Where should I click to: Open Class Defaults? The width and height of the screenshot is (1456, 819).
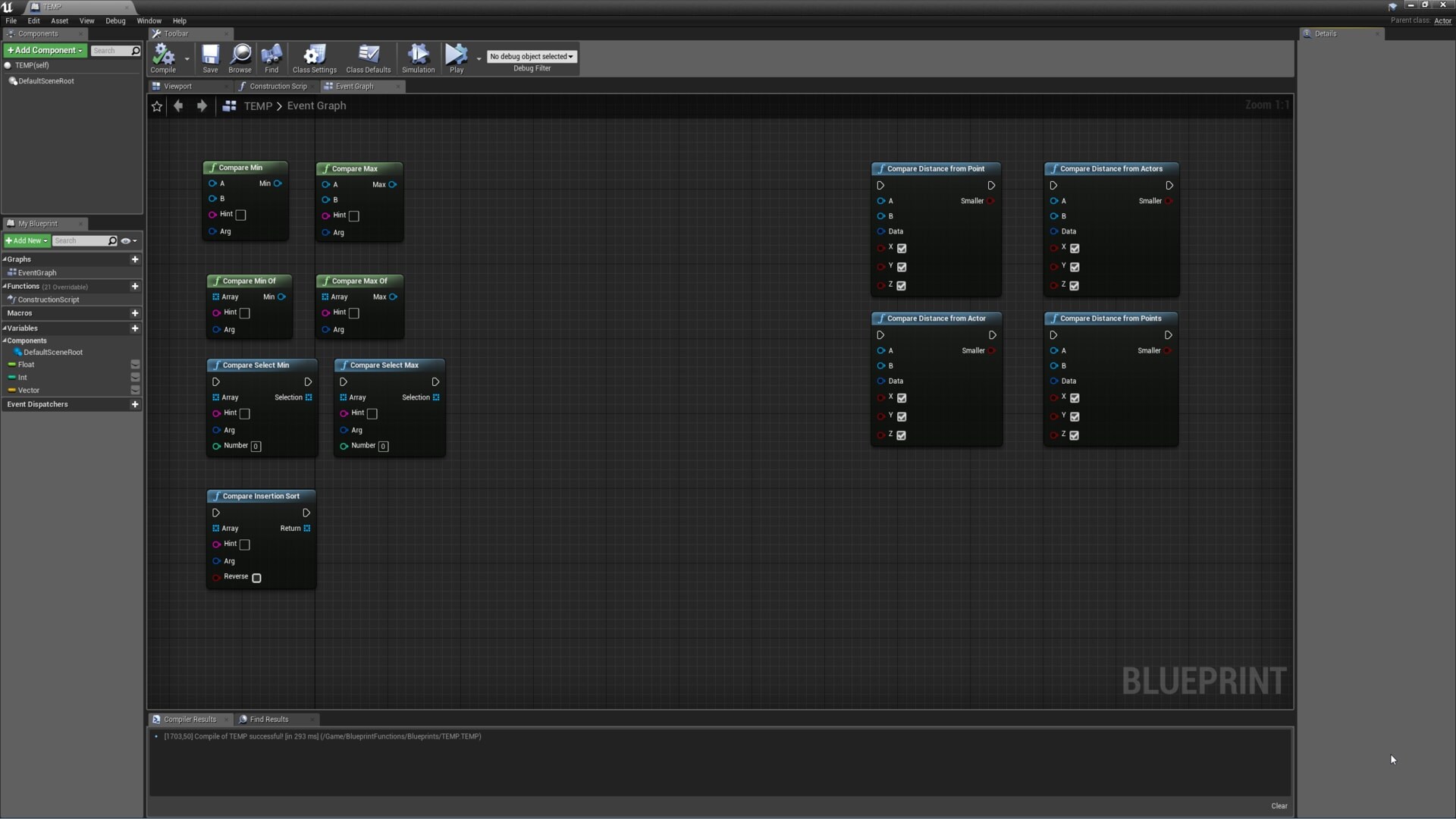(369, 58)
